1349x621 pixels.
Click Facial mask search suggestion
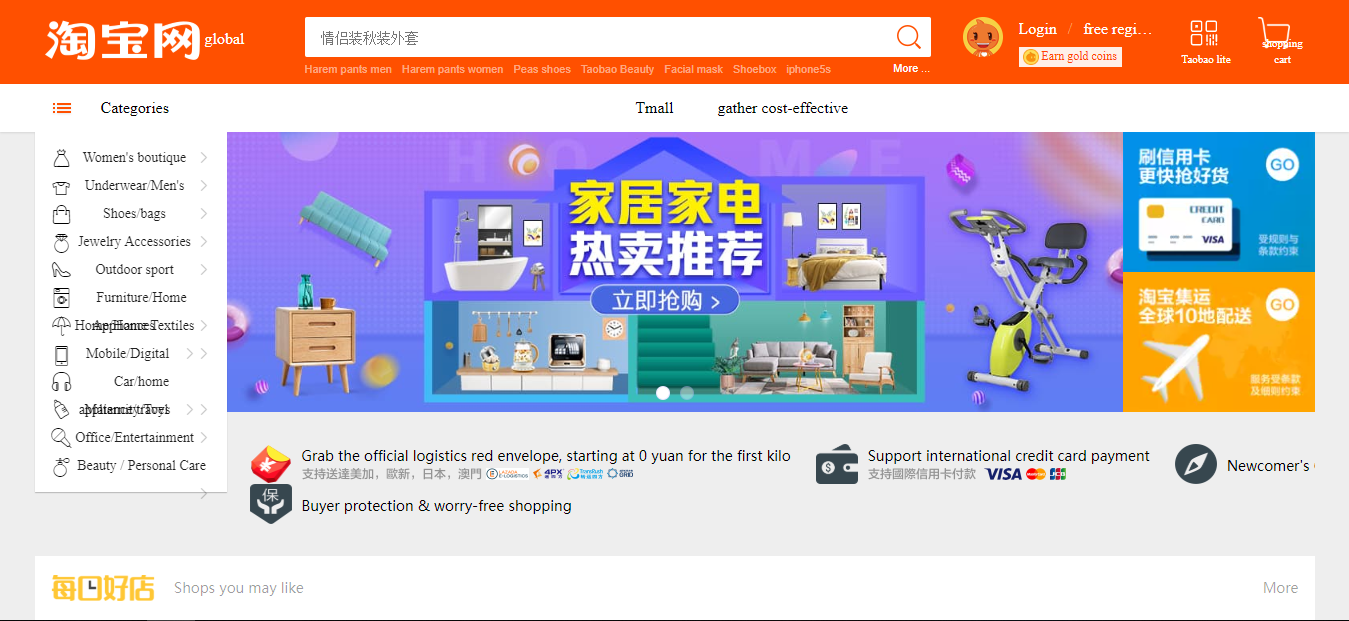click(693, 69)
